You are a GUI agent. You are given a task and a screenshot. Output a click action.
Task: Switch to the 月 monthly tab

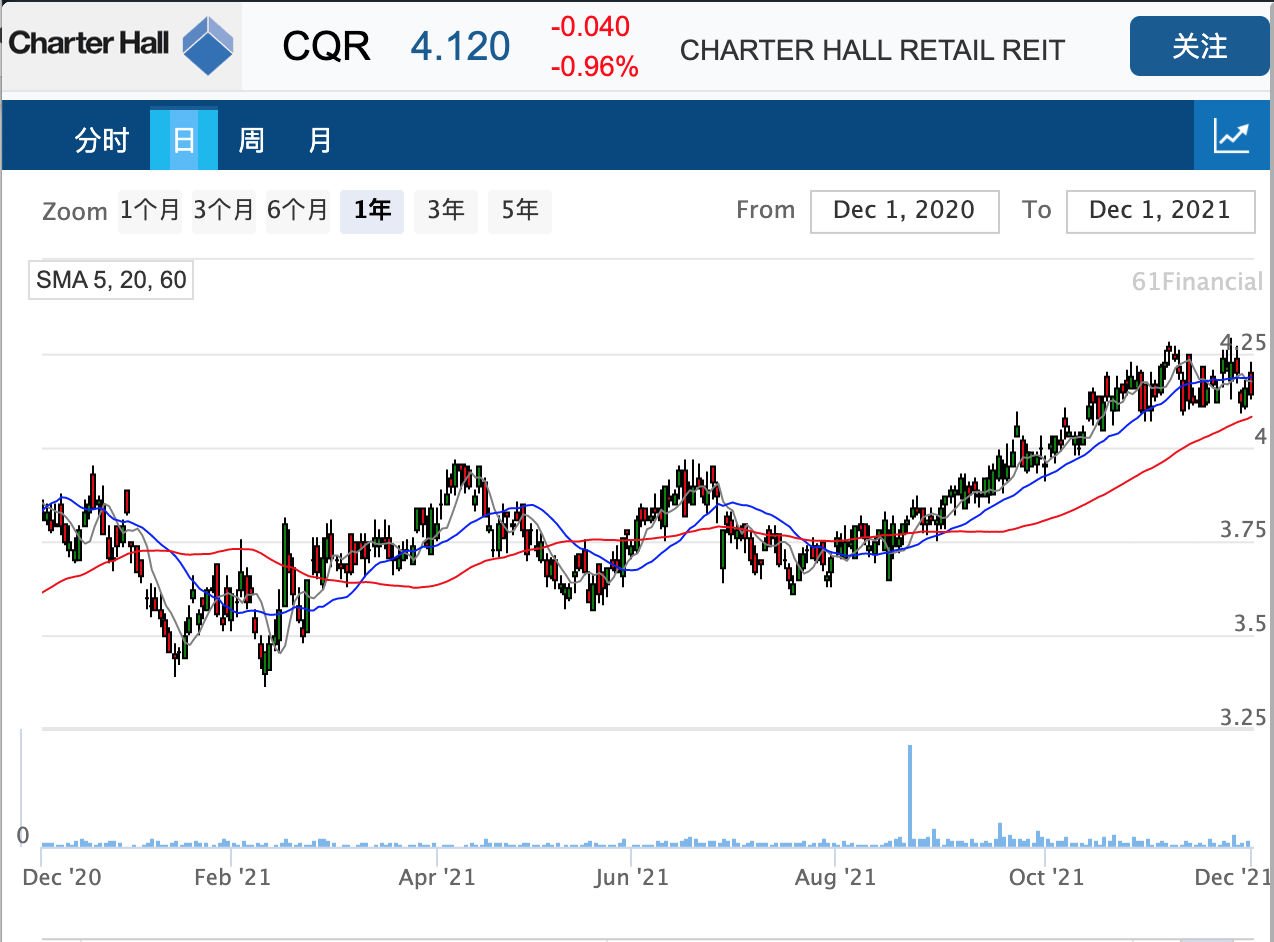click(x=319, y=139)
